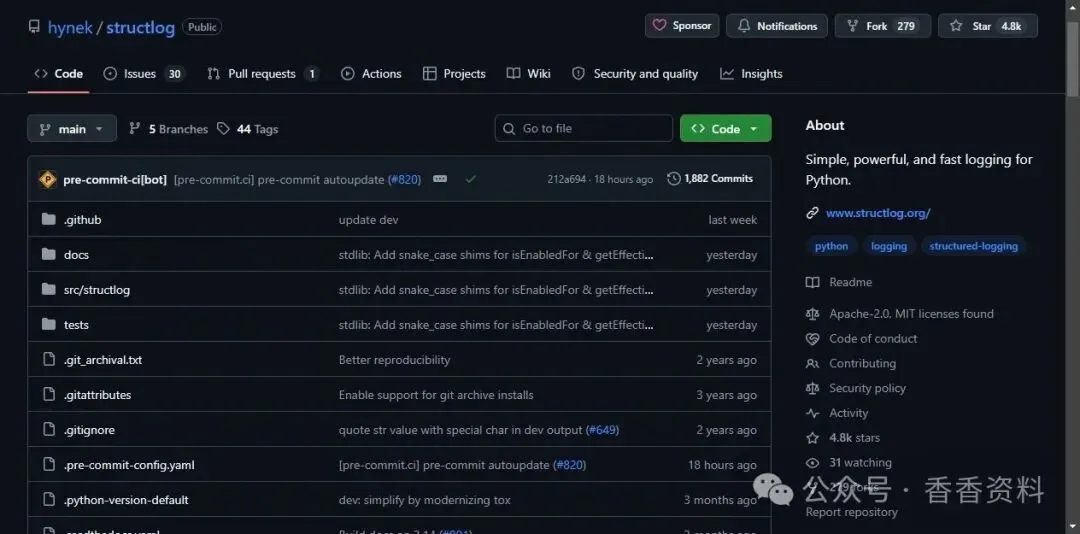Expand the main branch dropdown
1080x534 pixels.
click(x=72, y=129)
